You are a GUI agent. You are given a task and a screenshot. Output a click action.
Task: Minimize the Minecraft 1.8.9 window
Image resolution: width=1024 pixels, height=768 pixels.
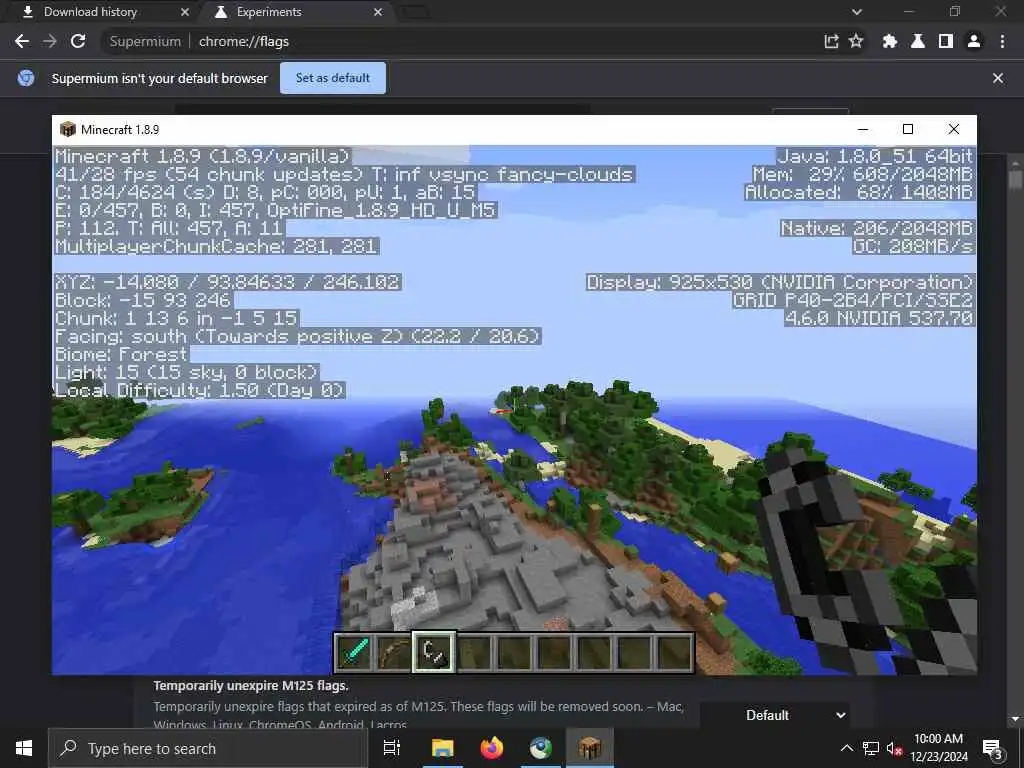pos(863,129)
